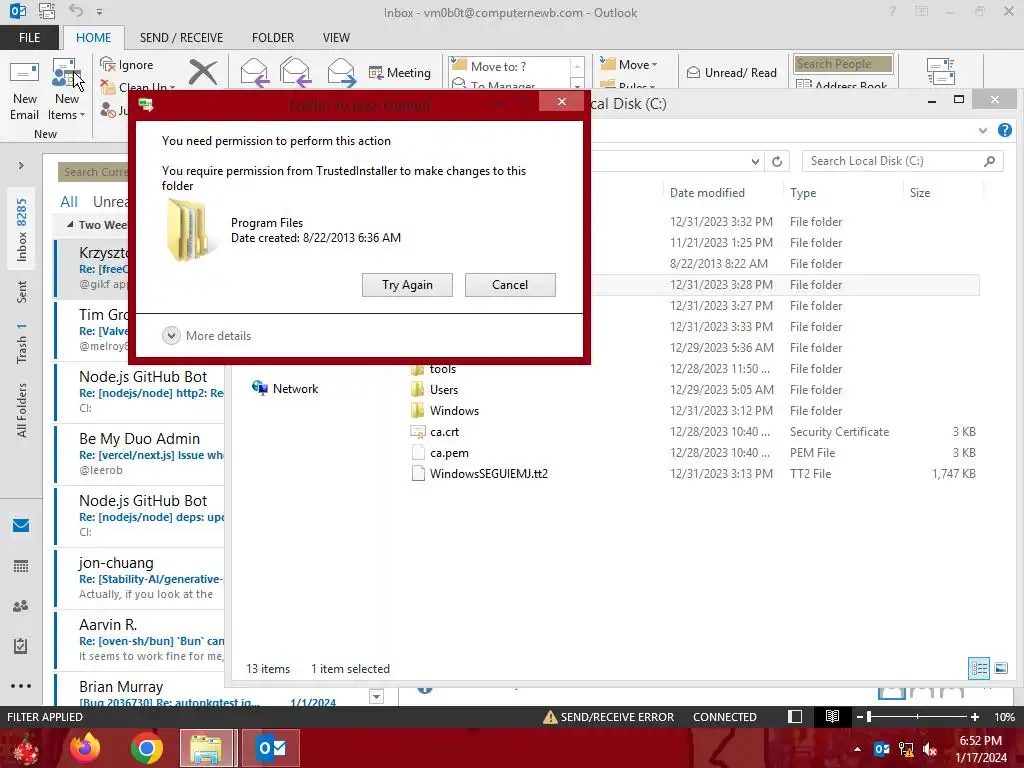Image resolution: width=1024 pixels, height=768 pixels.
Task: Click the Forward icon in ribbon
Action: 342,72
